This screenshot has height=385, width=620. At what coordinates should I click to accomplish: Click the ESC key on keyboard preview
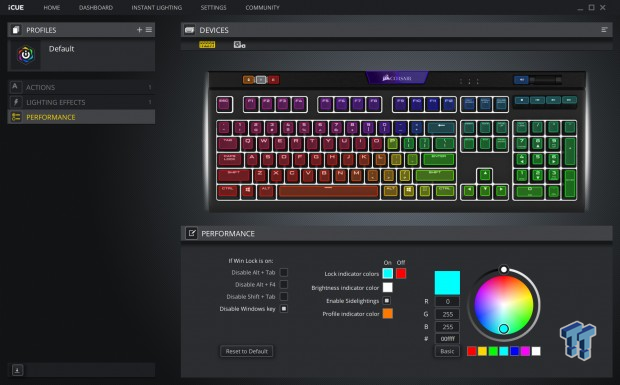coord(224,104)
